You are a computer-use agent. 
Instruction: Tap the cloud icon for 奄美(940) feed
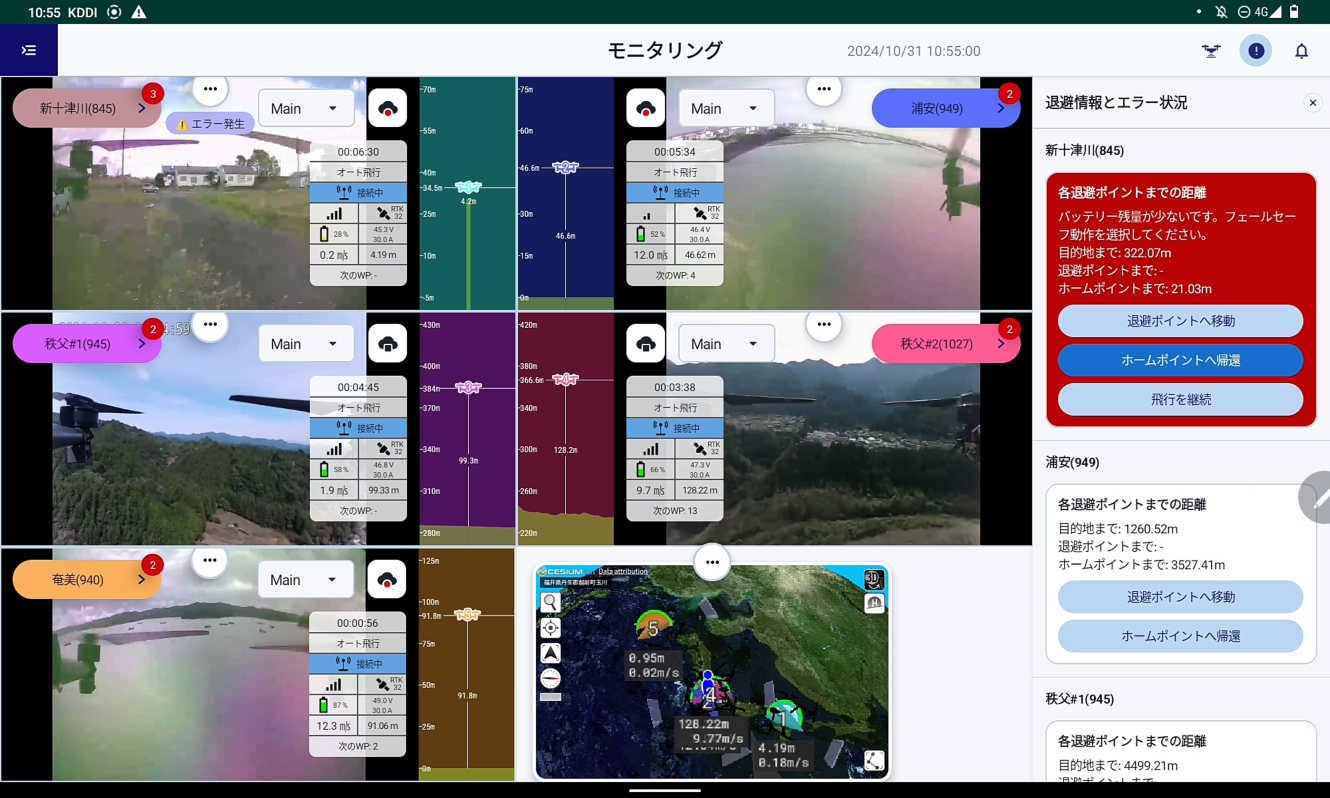tap(387, 580)
